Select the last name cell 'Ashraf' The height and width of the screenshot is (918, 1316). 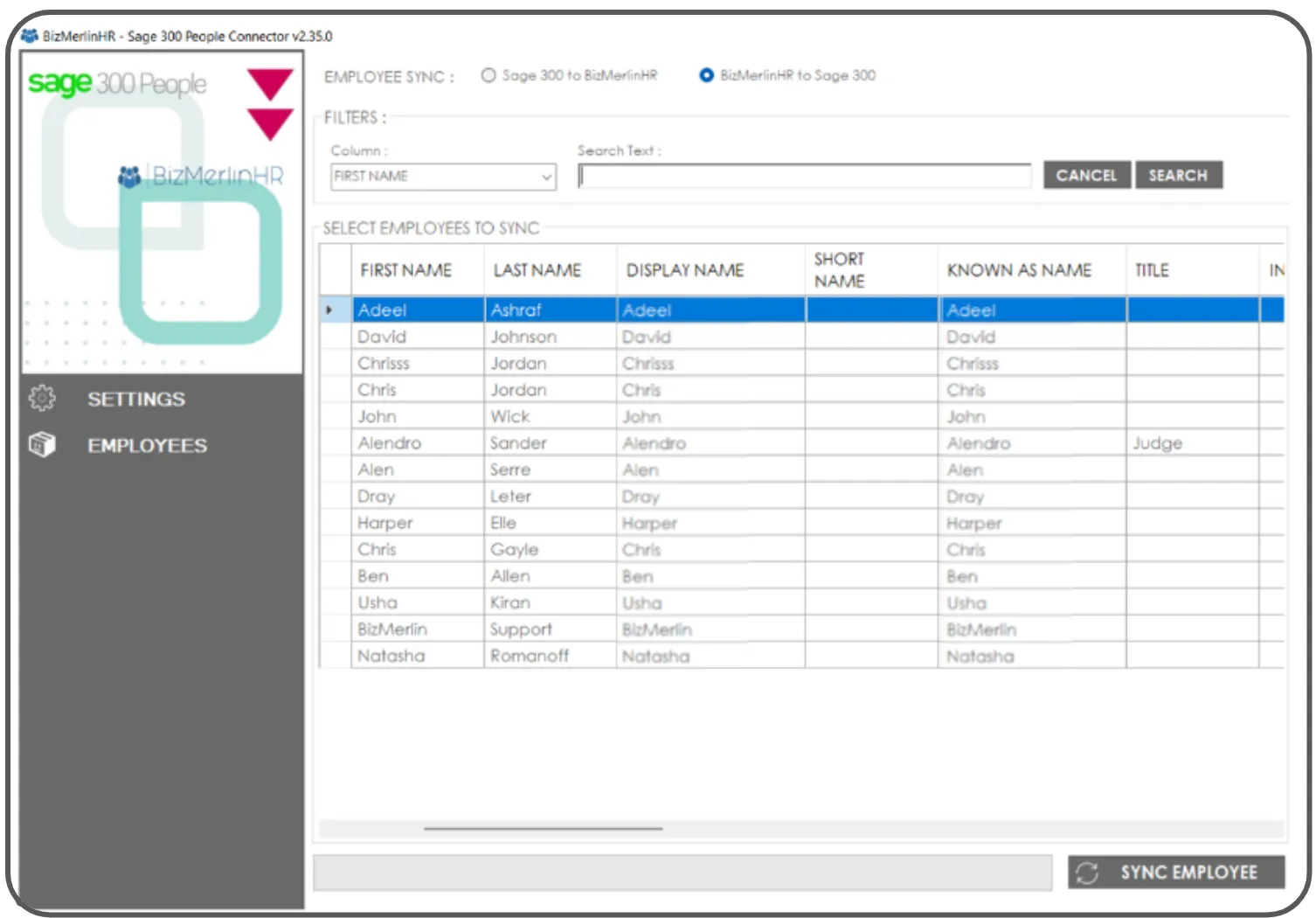[x=551, y=310]
